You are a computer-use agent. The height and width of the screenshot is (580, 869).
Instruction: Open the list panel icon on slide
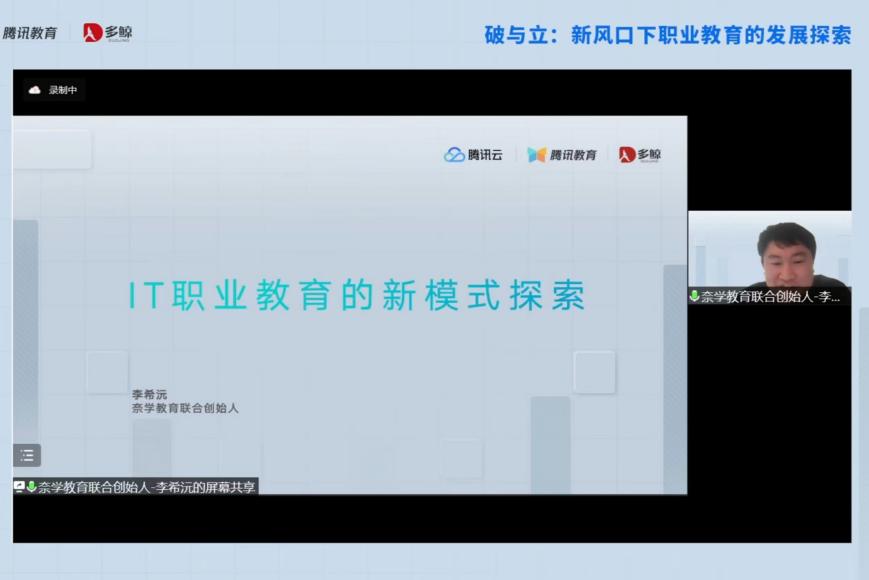point(27,455)
